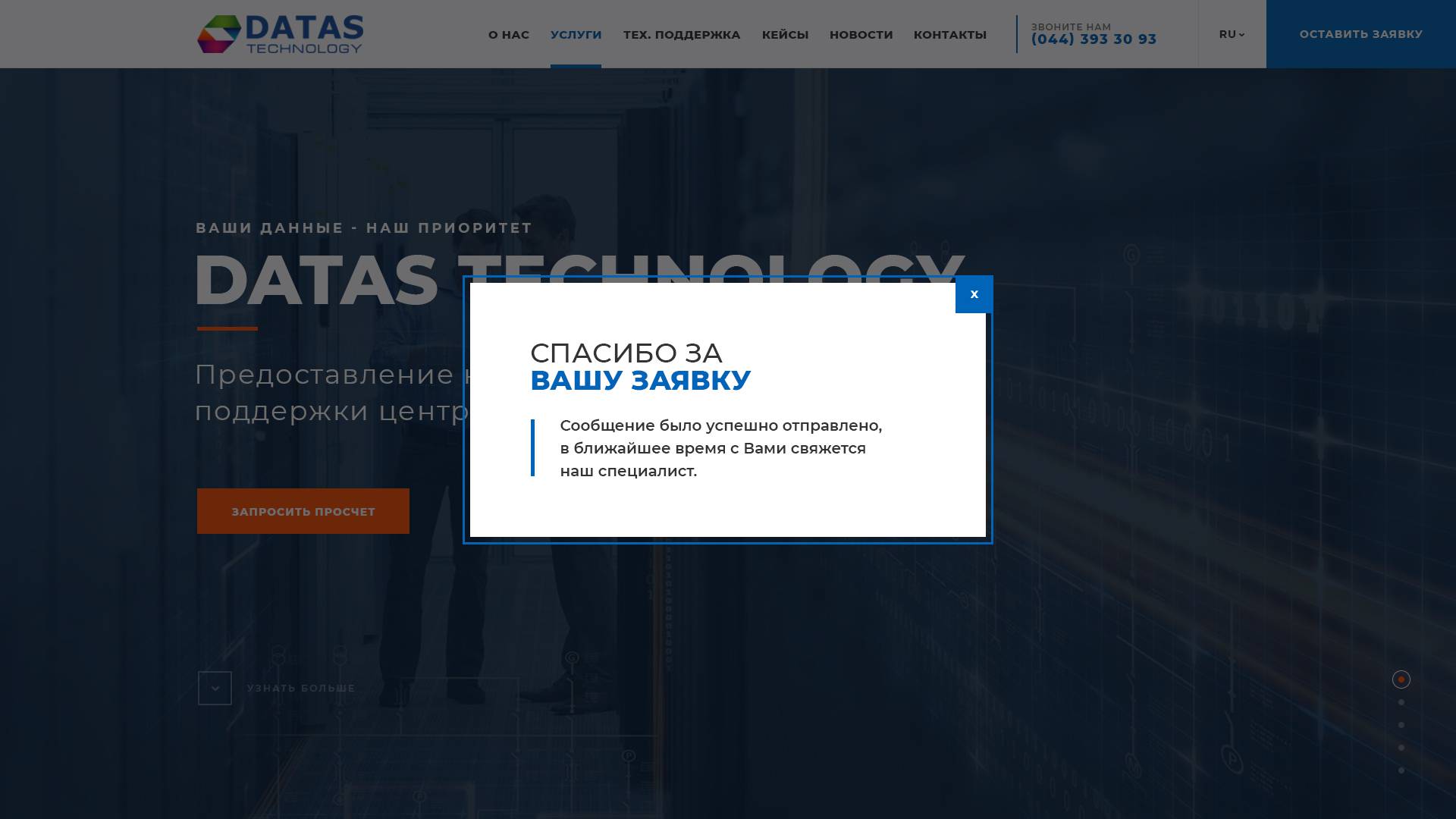The height and width of the screenshot is (819, 1456).
Task: Open the КЕЙСЫ menu item
Action: [x=785, y=35]
